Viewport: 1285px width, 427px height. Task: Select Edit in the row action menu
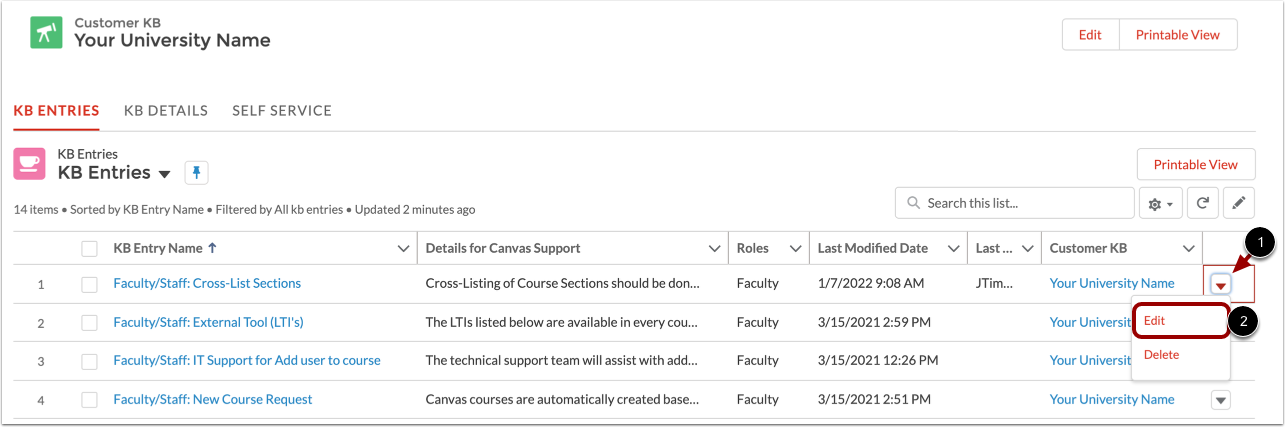(1155, 321)
